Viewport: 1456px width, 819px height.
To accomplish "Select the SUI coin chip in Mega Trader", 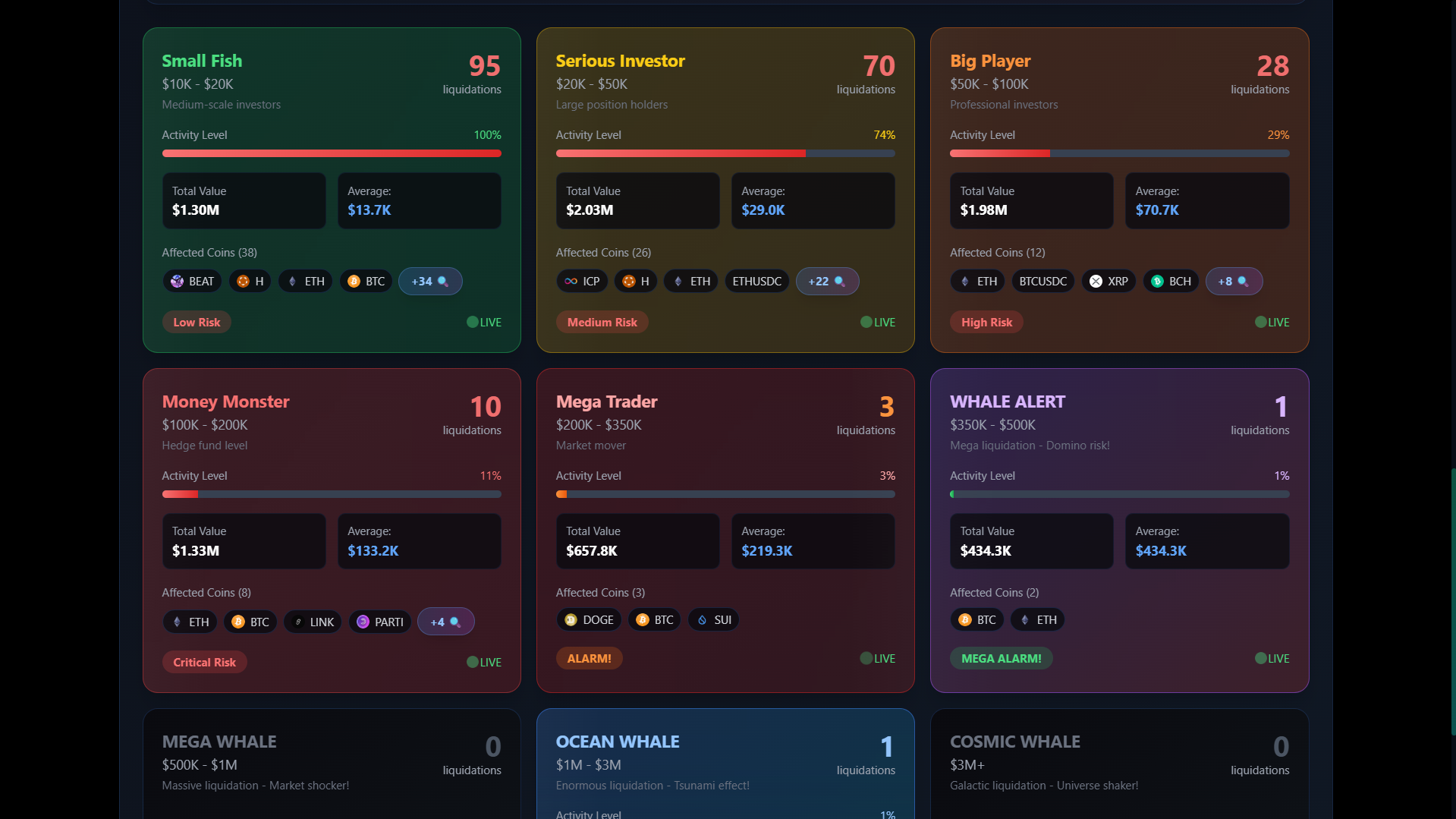I will (713, 620).
